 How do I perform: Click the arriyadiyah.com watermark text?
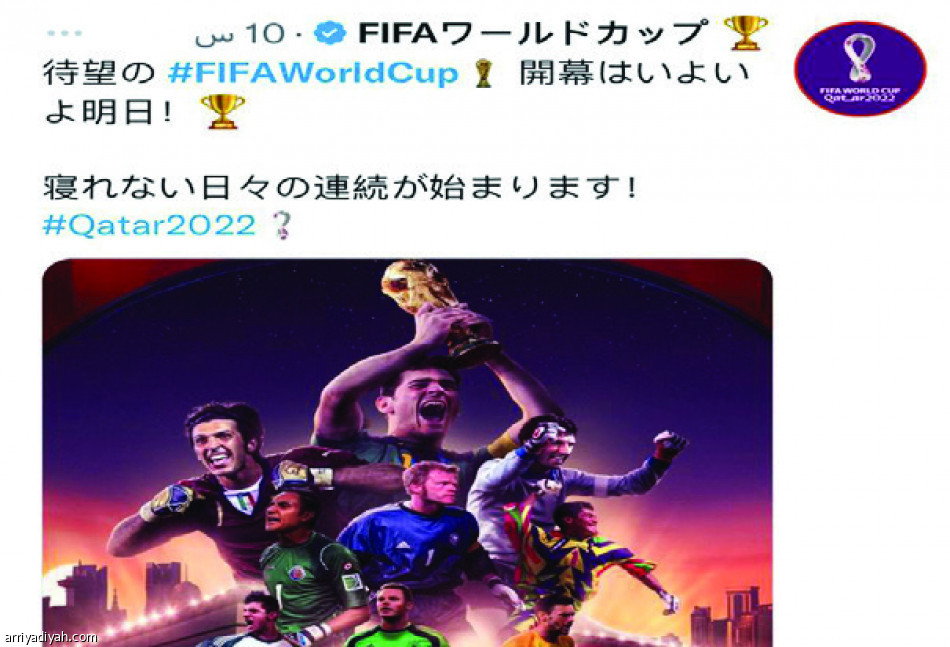50,637
